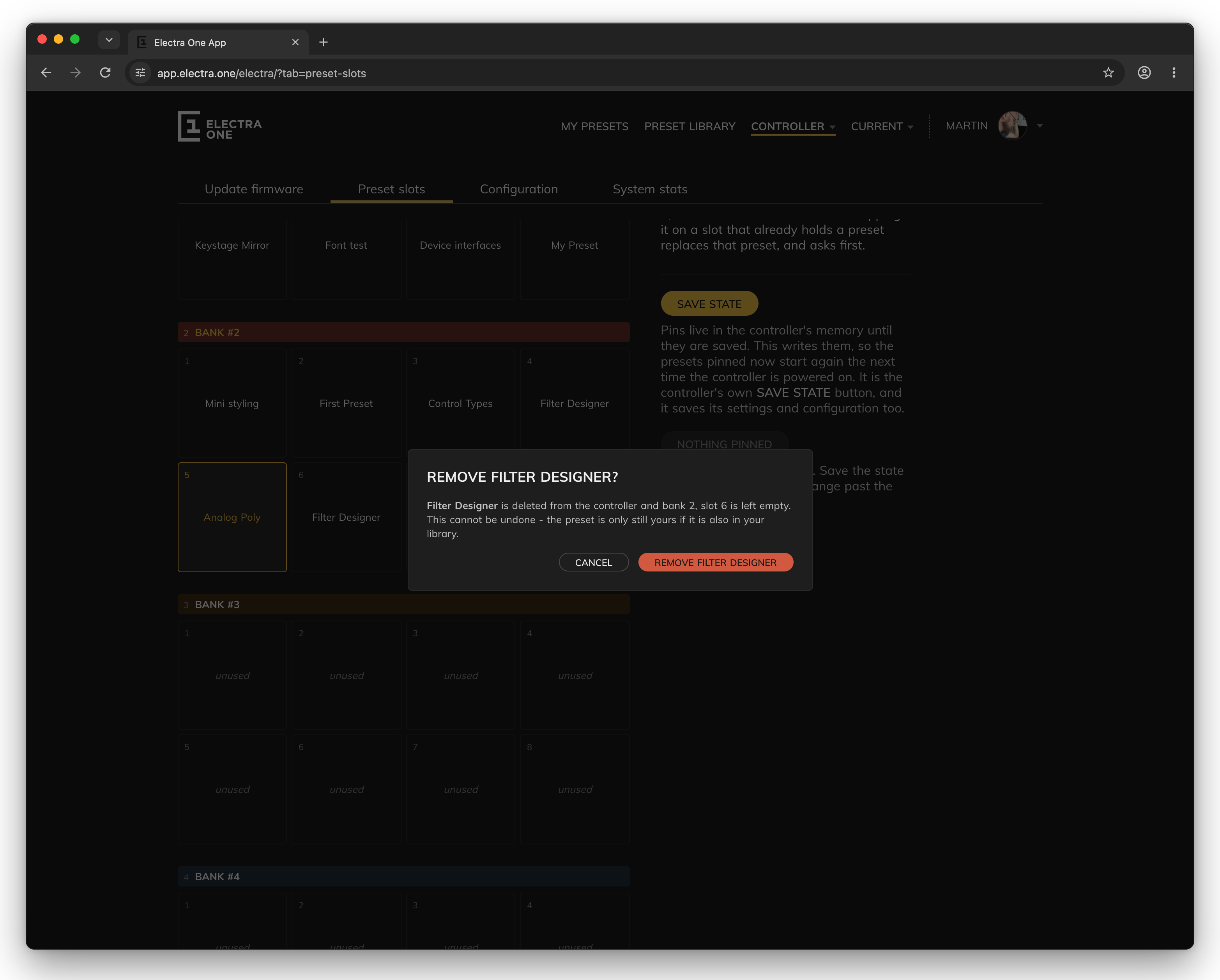Viewport: 1220px width, 980px height.
Task: Select unused slot 7 in Bank #3
Action: tap(461, 789)
